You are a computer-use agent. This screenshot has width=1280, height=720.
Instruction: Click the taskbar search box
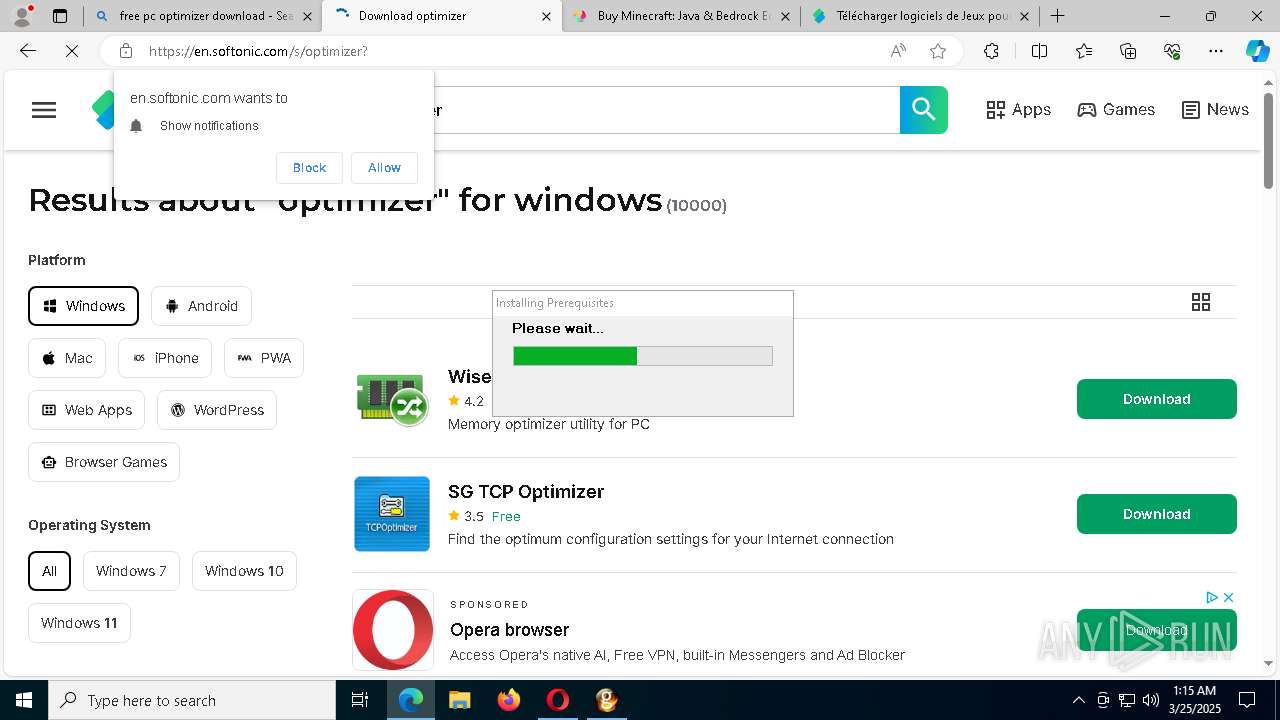click(192, 700)
